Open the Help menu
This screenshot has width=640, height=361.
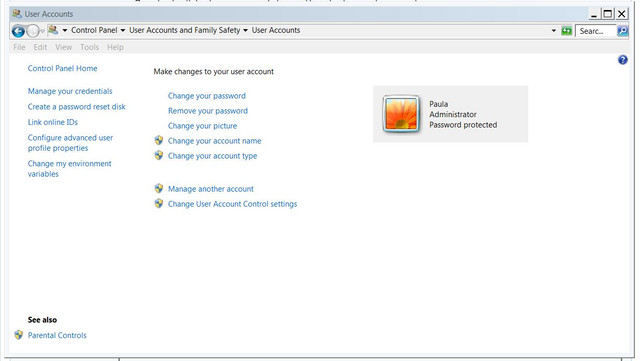coord(115,47)
